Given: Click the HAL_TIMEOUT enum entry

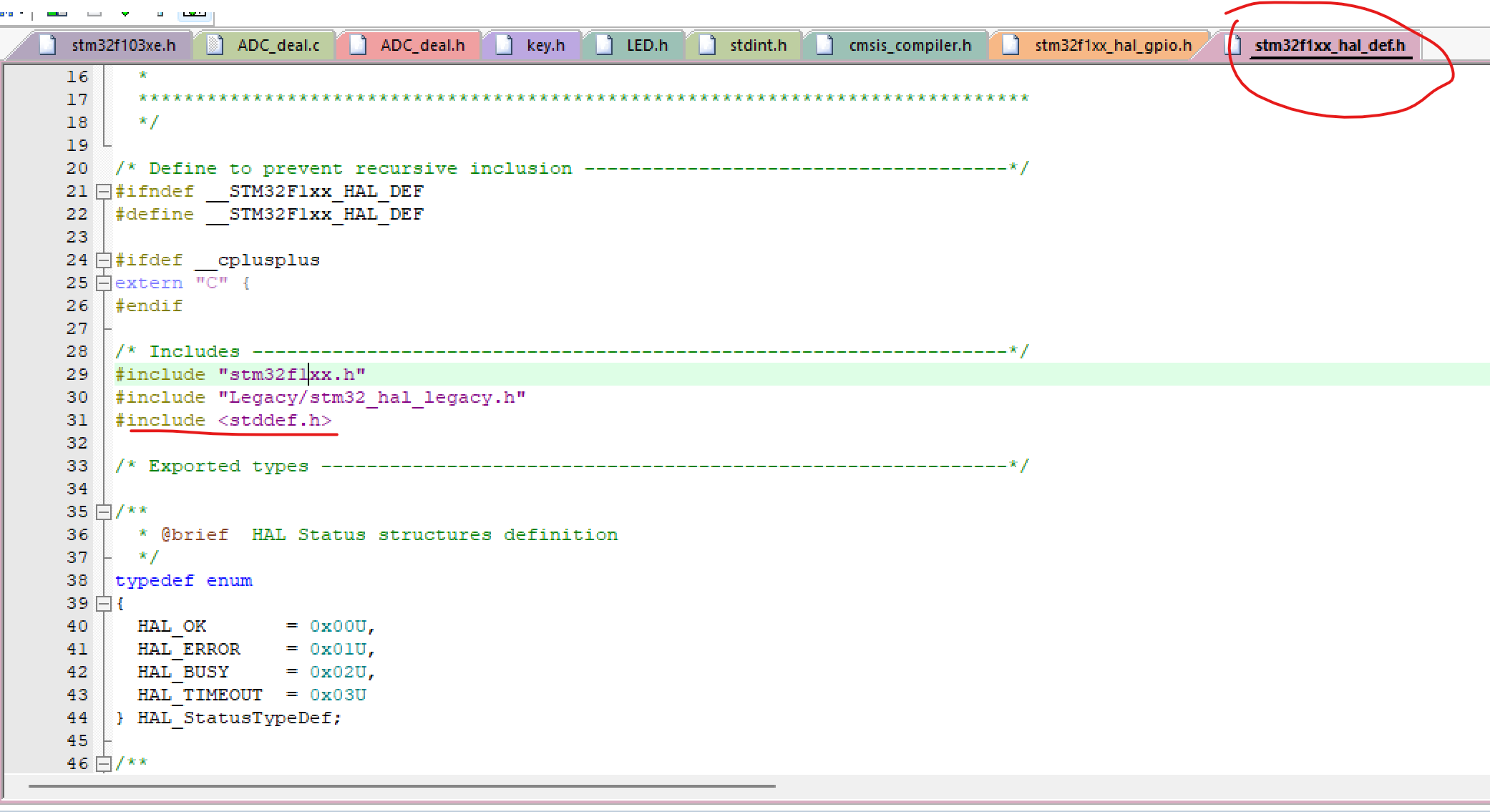Looking at the screenshot, I should click(x=200, y=695).
